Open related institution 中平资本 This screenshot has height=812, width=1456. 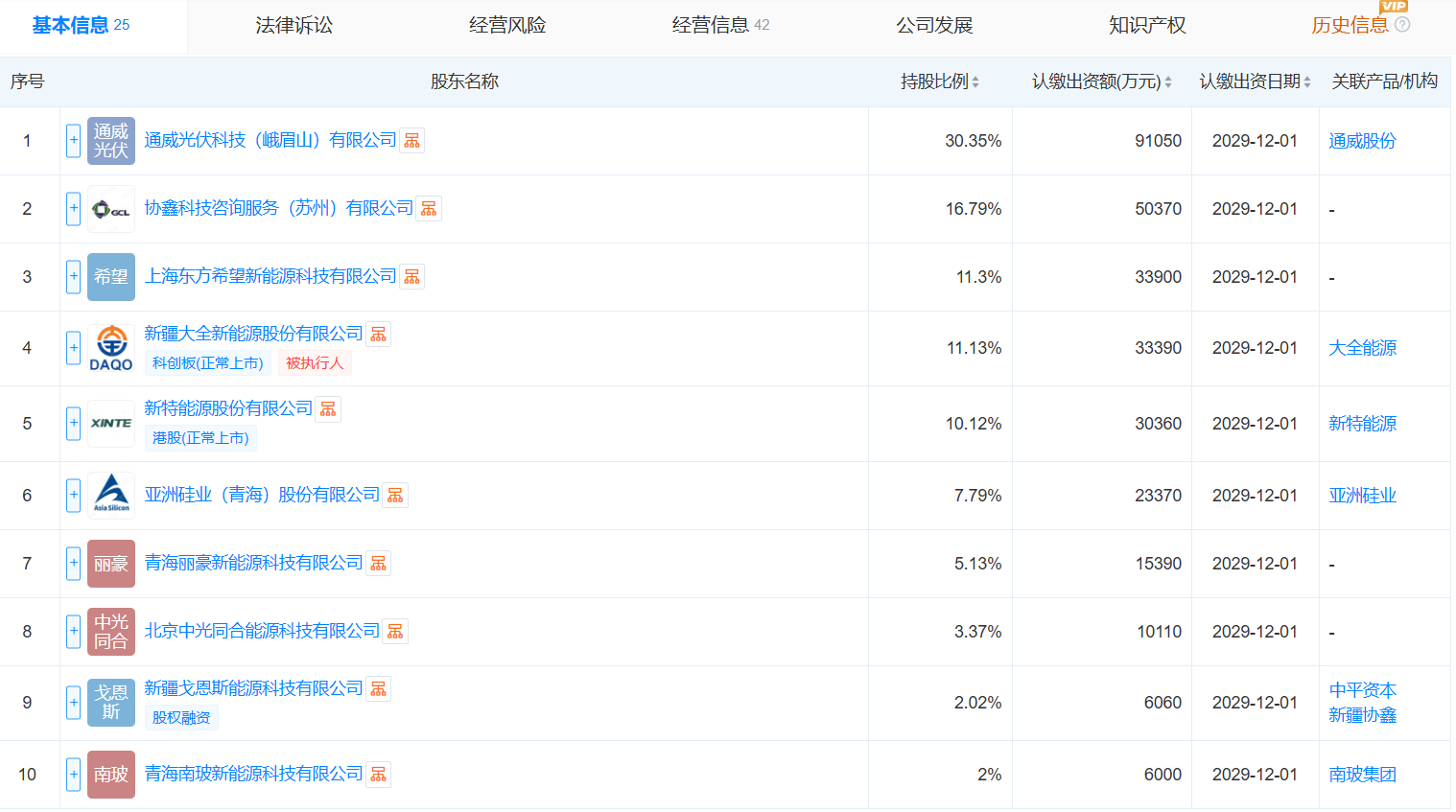(x=1362, y=691)
